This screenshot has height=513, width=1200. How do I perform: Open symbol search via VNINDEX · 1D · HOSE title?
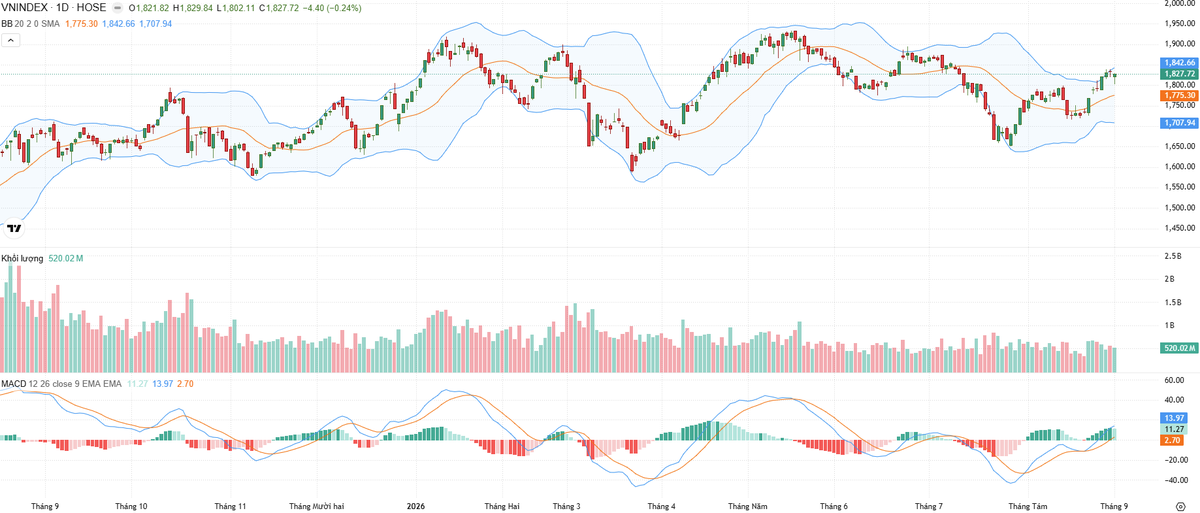point(53,8)
